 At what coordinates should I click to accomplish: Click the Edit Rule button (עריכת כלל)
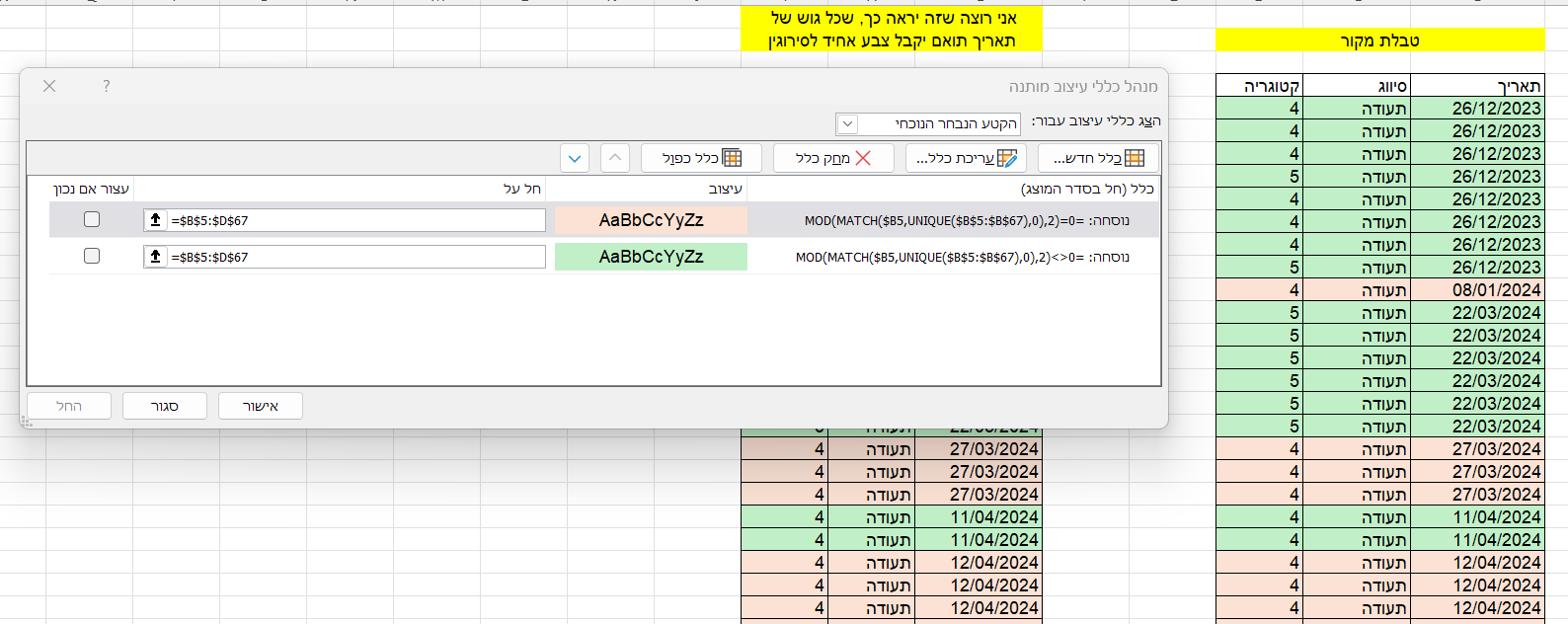967,158
